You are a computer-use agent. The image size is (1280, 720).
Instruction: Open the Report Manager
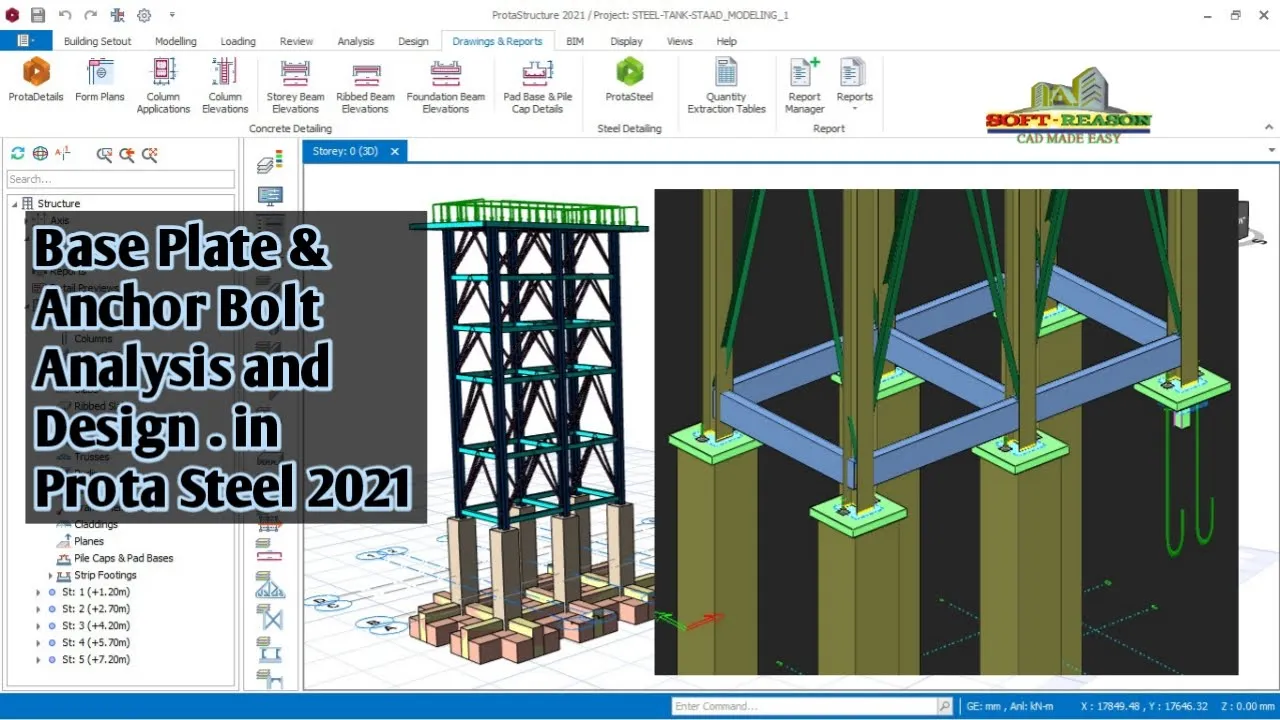tap(804, 85)
